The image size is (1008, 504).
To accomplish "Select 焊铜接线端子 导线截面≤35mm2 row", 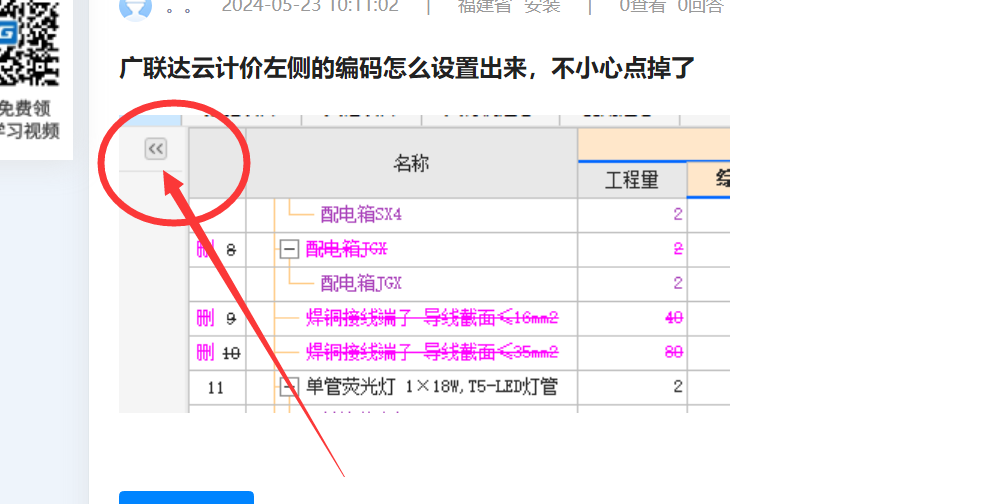I will pyautogui.click(x=432, y=352).
